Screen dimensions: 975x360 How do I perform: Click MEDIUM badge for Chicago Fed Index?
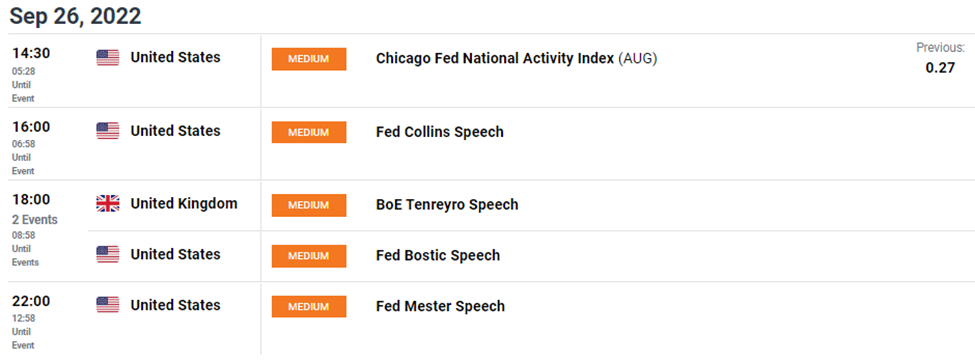pyautogui.click(x=309, y=59)
